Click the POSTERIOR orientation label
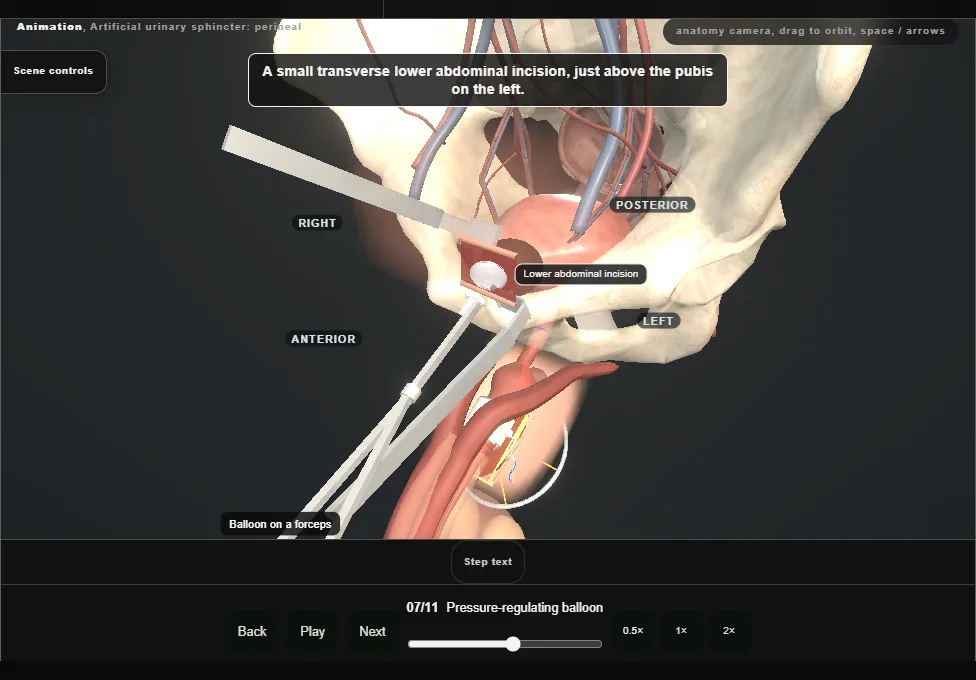This screenshot has width=976, height=680. click(652, 205)
